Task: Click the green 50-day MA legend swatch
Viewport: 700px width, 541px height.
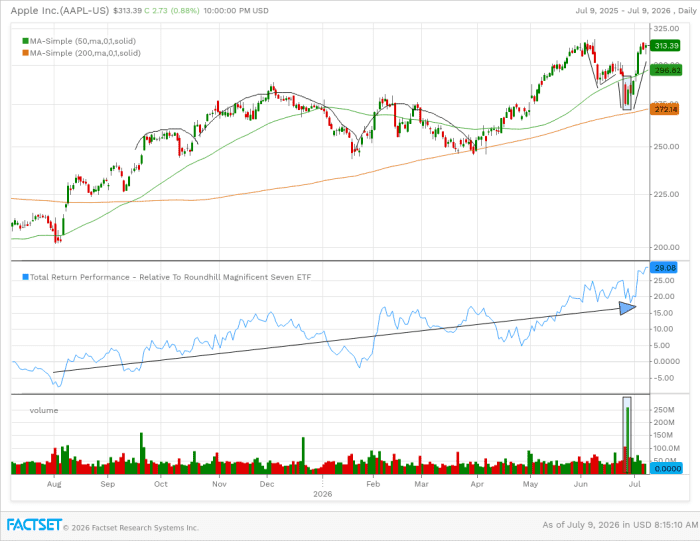Action: 25,41
